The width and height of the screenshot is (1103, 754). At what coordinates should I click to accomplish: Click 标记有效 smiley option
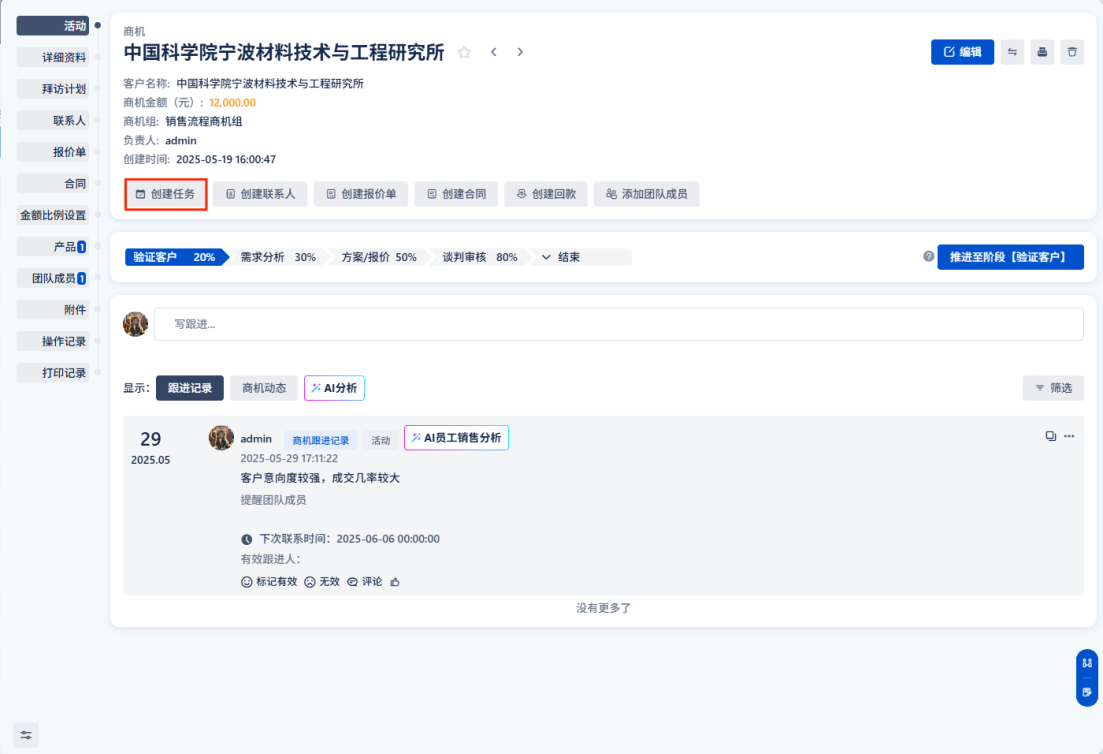(x=269, y=582)
